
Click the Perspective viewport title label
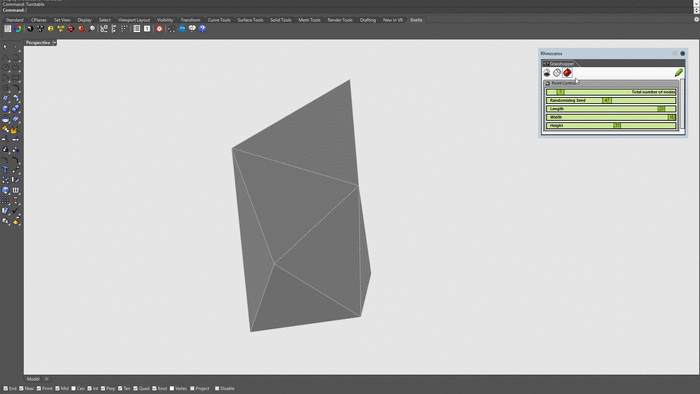click(38, 43)
